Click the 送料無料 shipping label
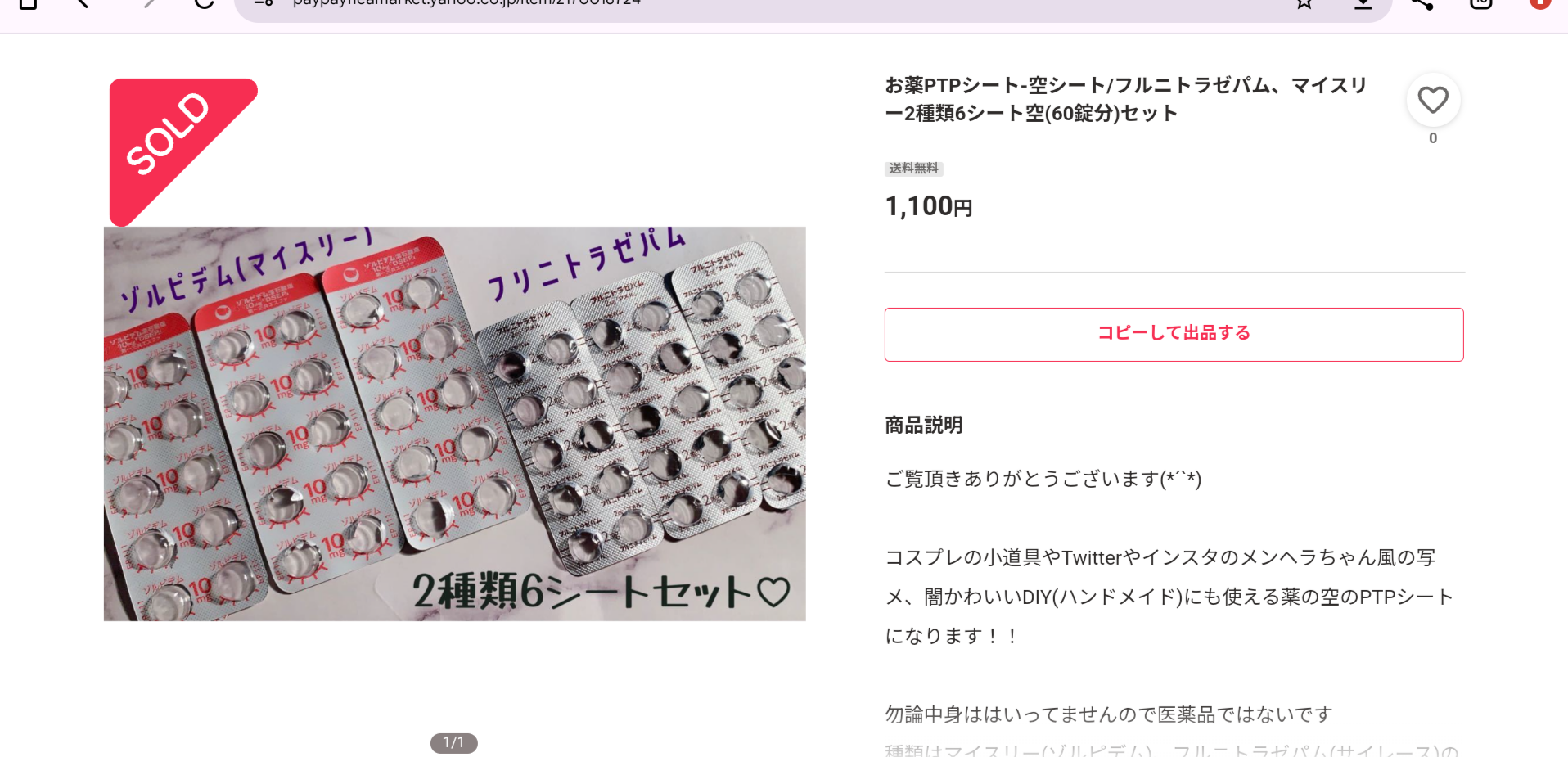This screenshot has height=757, width=1568. coord(914,169)
